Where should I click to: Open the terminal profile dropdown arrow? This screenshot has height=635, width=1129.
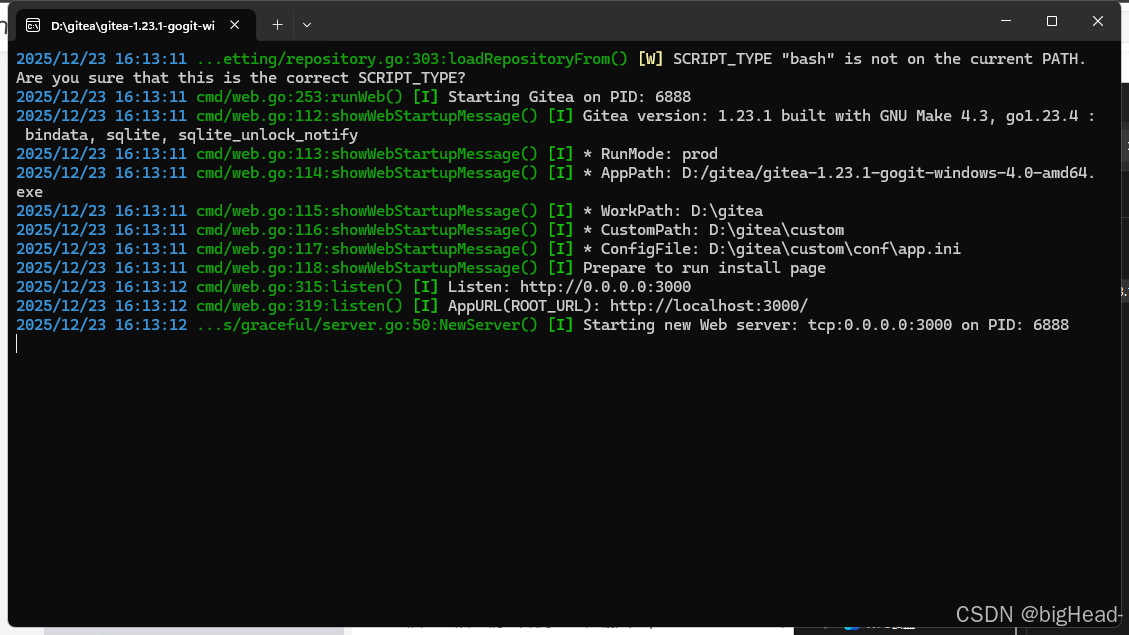point(307,25)
